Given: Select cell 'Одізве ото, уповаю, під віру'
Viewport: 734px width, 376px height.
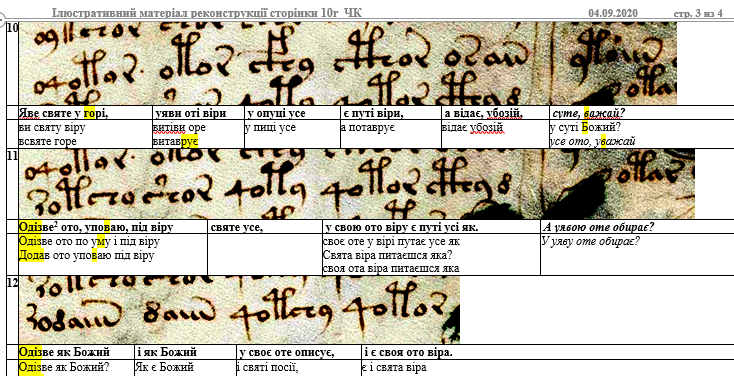Looking at the screenshot, I should (x=113, y=227).
